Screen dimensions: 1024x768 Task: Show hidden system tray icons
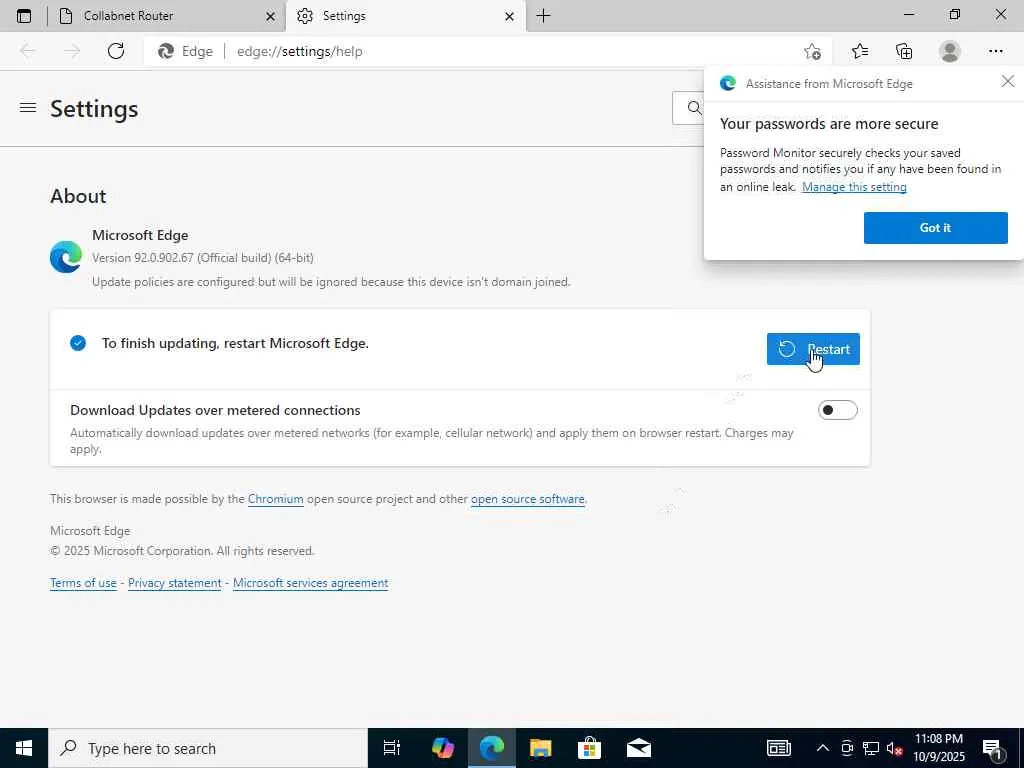(823, 748)
